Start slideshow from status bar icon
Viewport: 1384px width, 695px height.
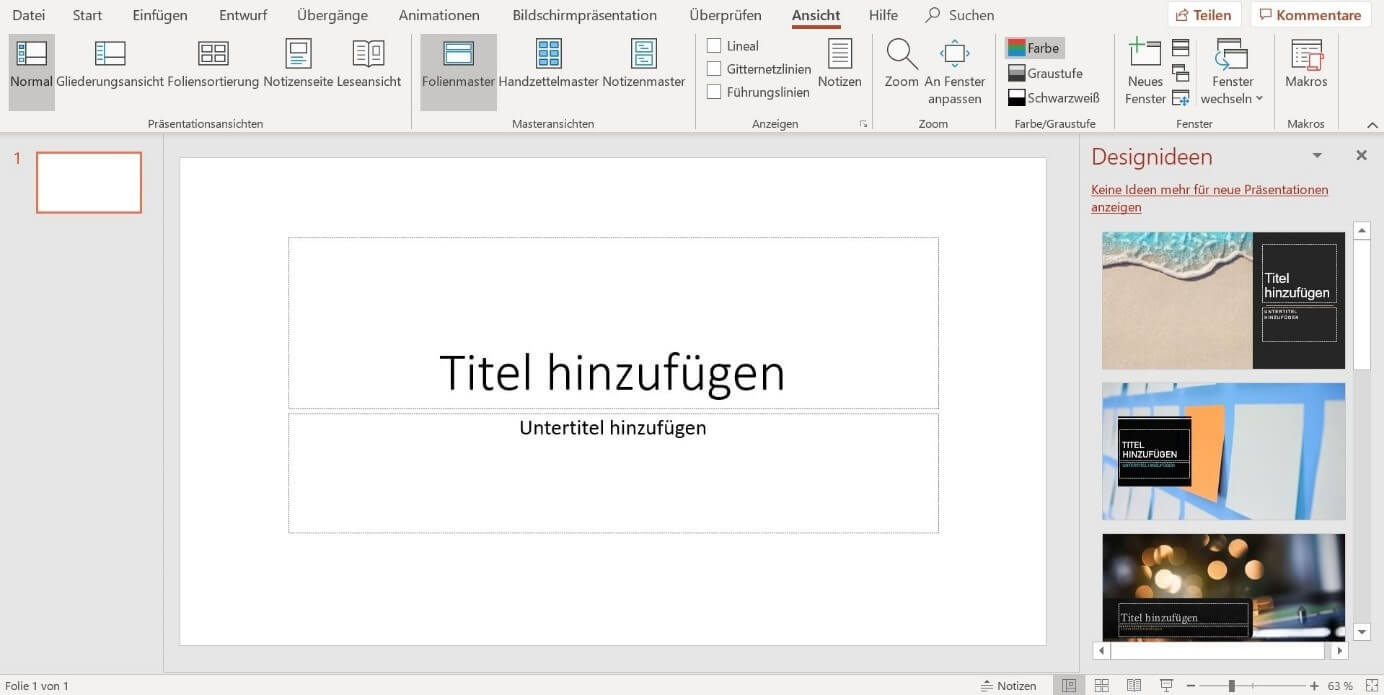1166,686
